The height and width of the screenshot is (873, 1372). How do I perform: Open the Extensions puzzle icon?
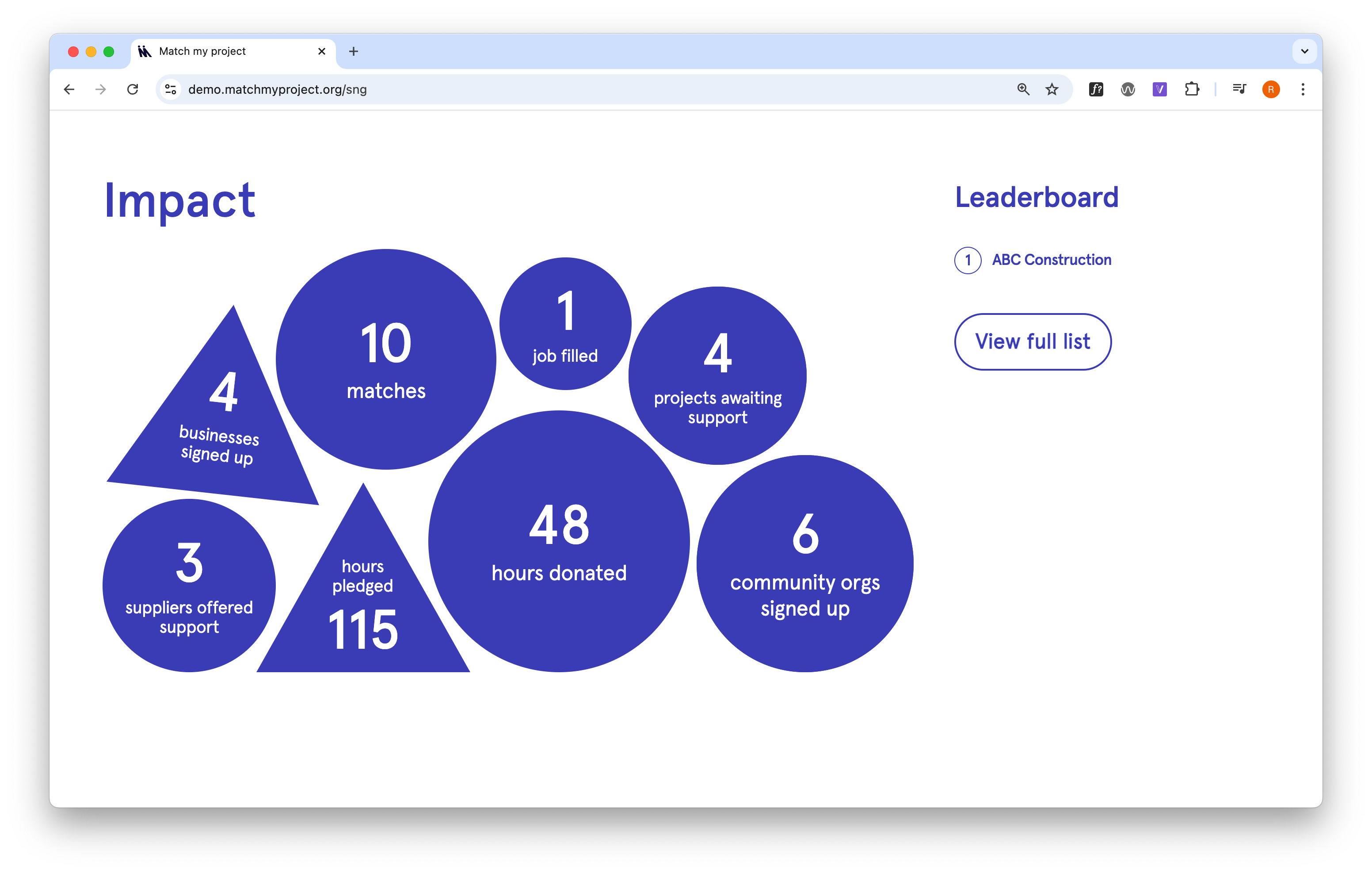point(1192,89)
